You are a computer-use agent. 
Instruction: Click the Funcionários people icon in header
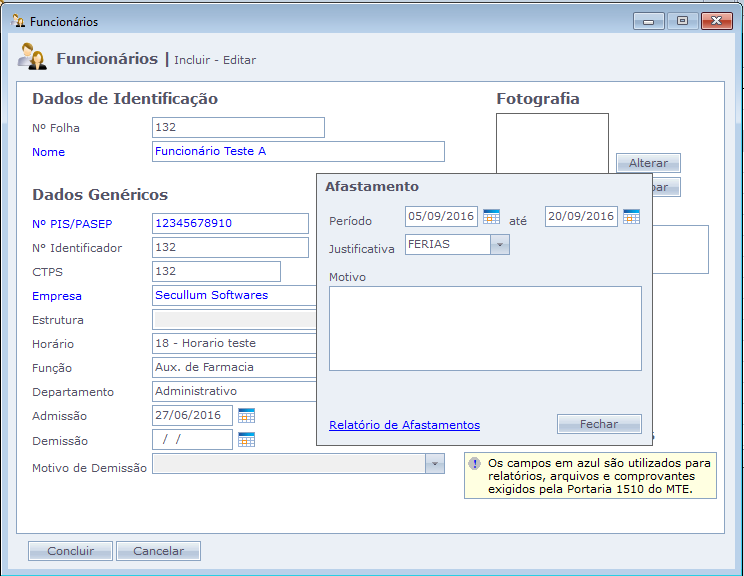(32, 58)
